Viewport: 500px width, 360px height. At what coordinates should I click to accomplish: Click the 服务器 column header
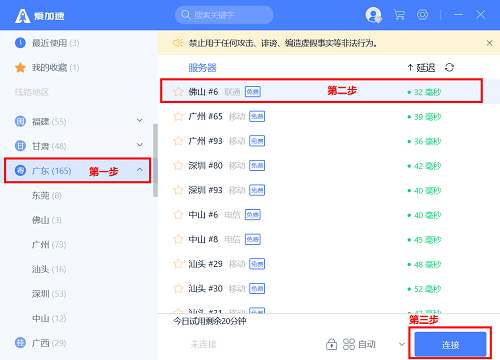[202, 68]
